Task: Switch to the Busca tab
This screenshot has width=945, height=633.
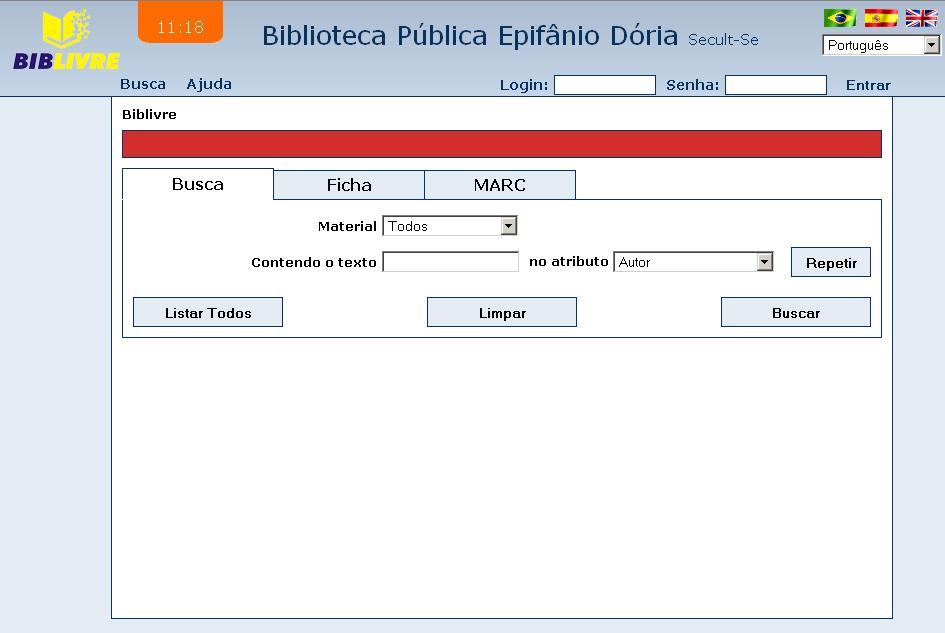Action: tap(198, 184)
